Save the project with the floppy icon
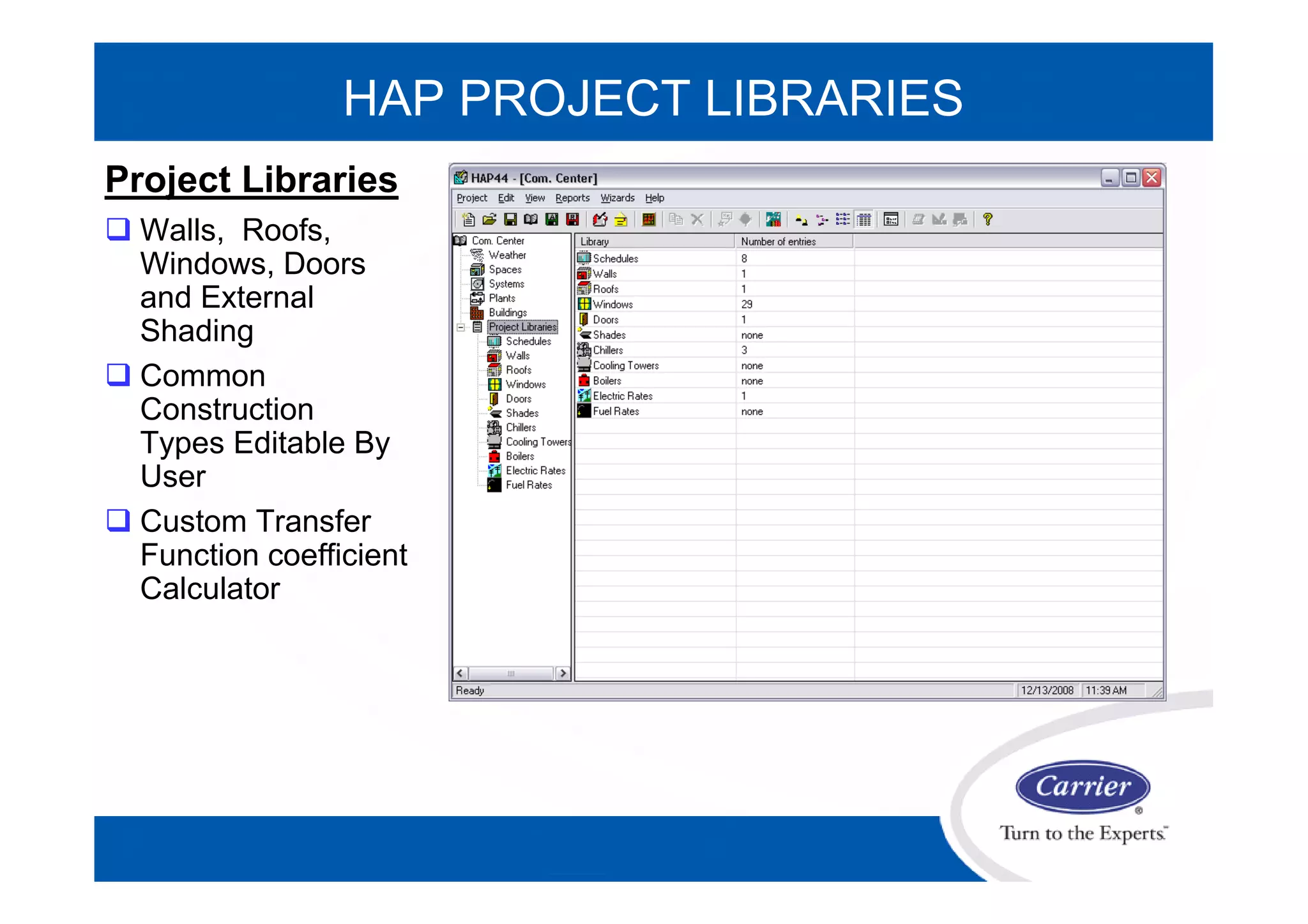This screenshot has width=1308, height=924. (x=510, y=220)
